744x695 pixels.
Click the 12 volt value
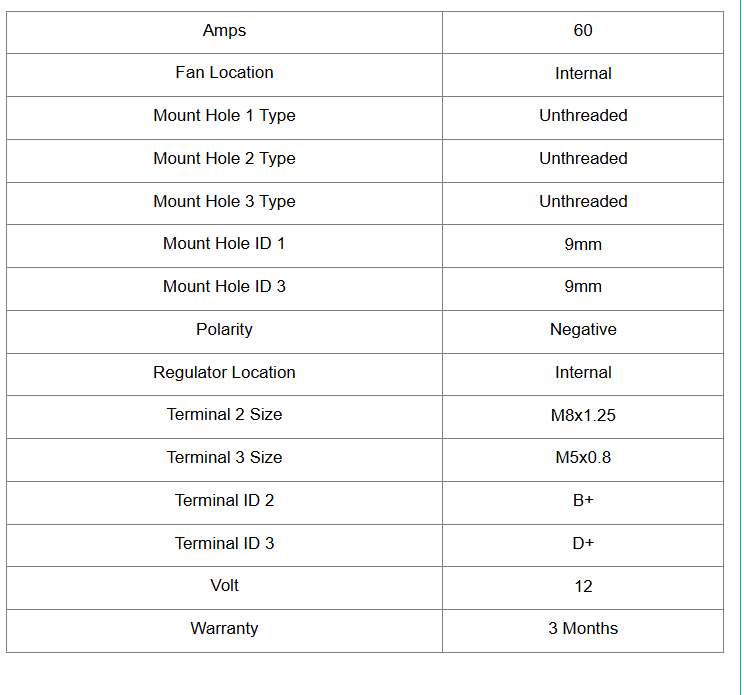coord(583,586)
